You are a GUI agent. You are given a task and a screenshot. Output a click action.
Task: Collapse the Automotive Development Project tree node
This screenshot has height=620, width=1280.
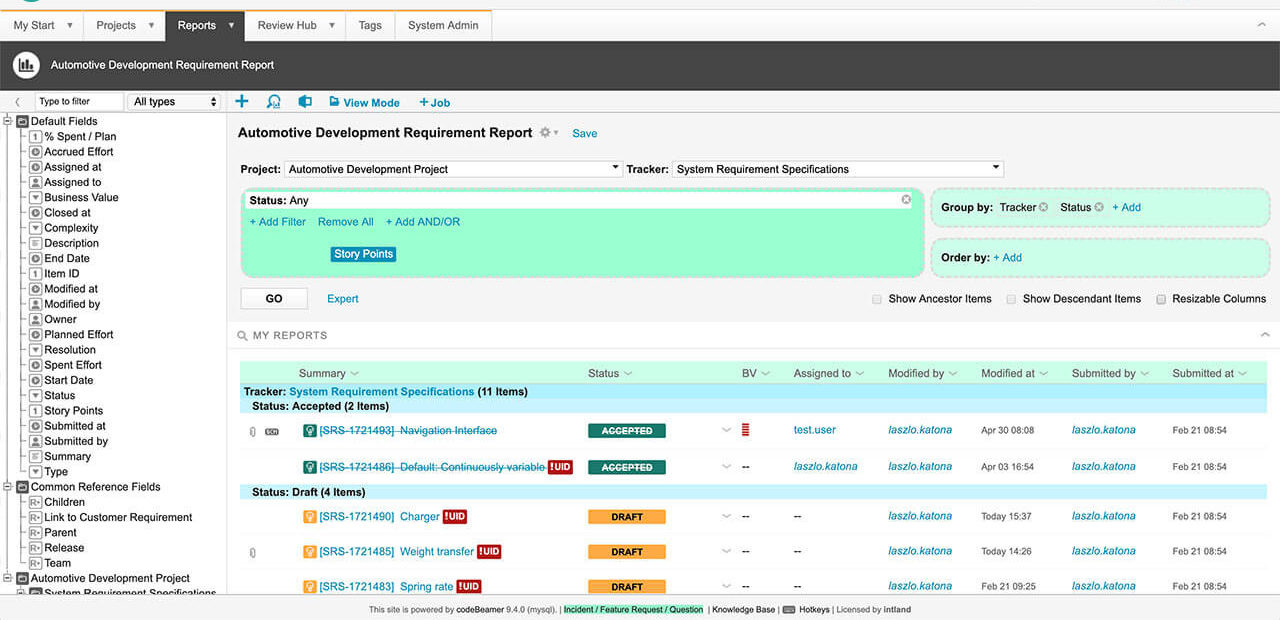(8, 578)
